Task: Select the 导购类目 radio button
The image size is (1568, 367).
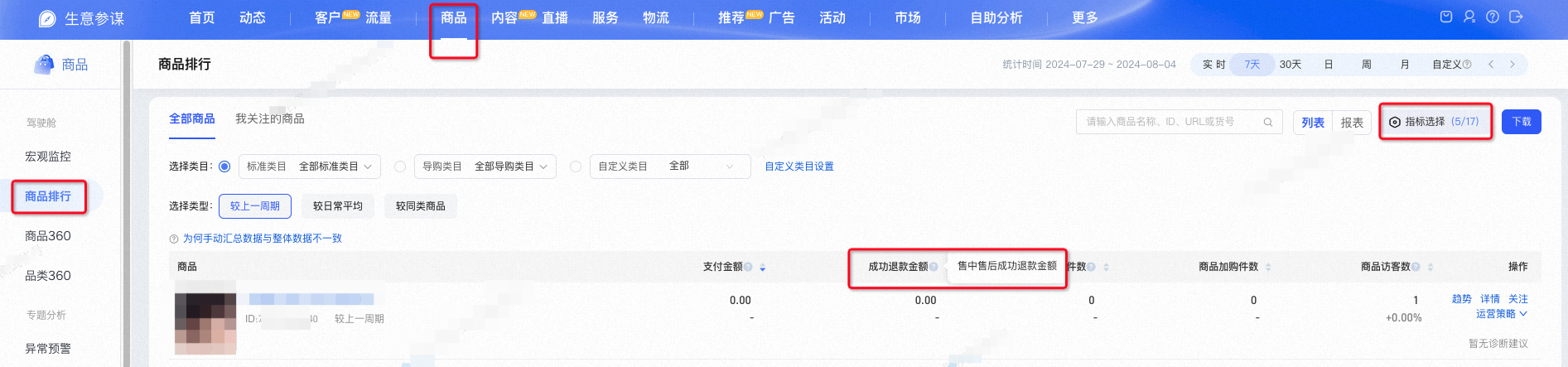Action: point(400,167)
